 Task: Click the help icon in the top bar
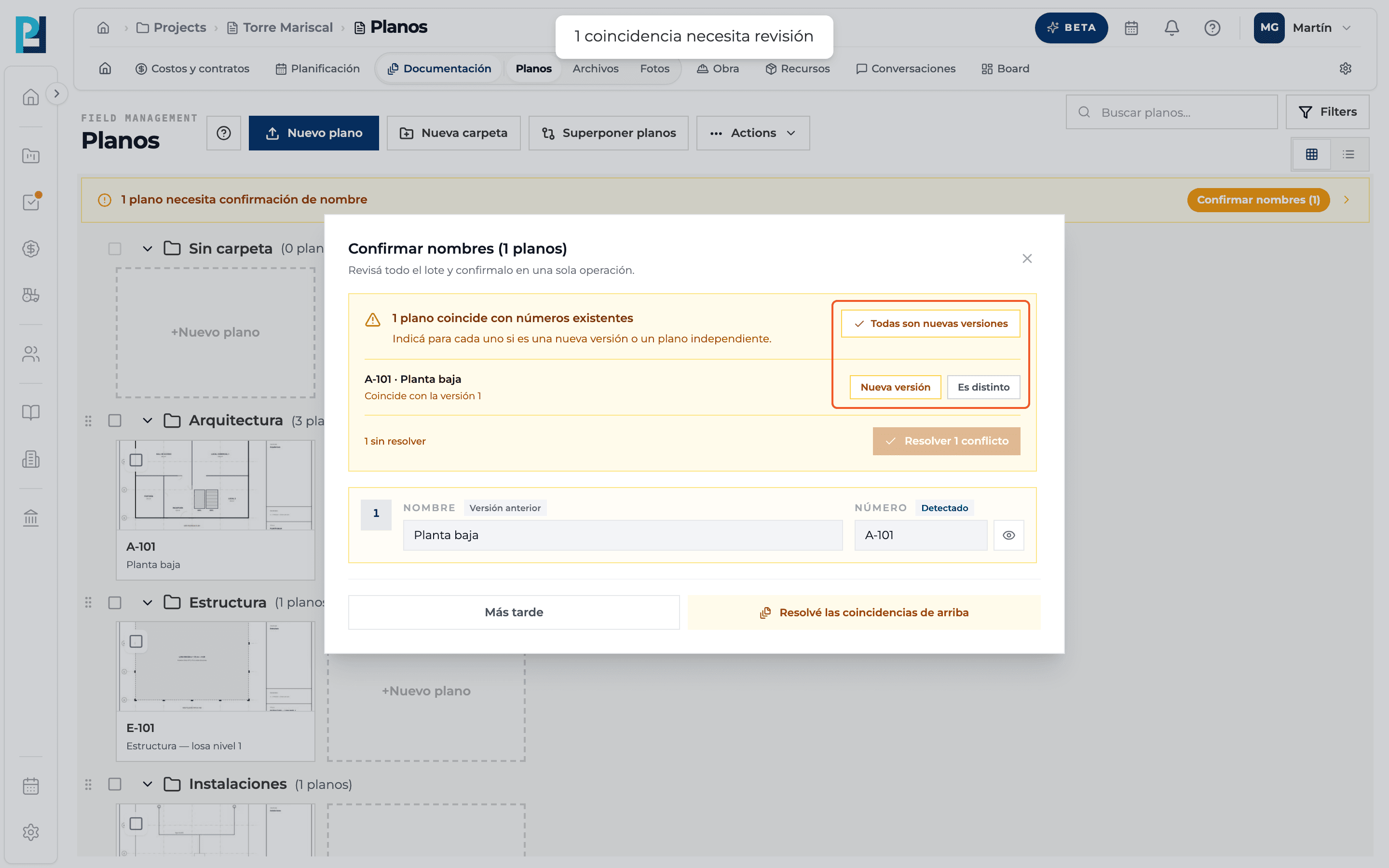tap(1212, 27)
